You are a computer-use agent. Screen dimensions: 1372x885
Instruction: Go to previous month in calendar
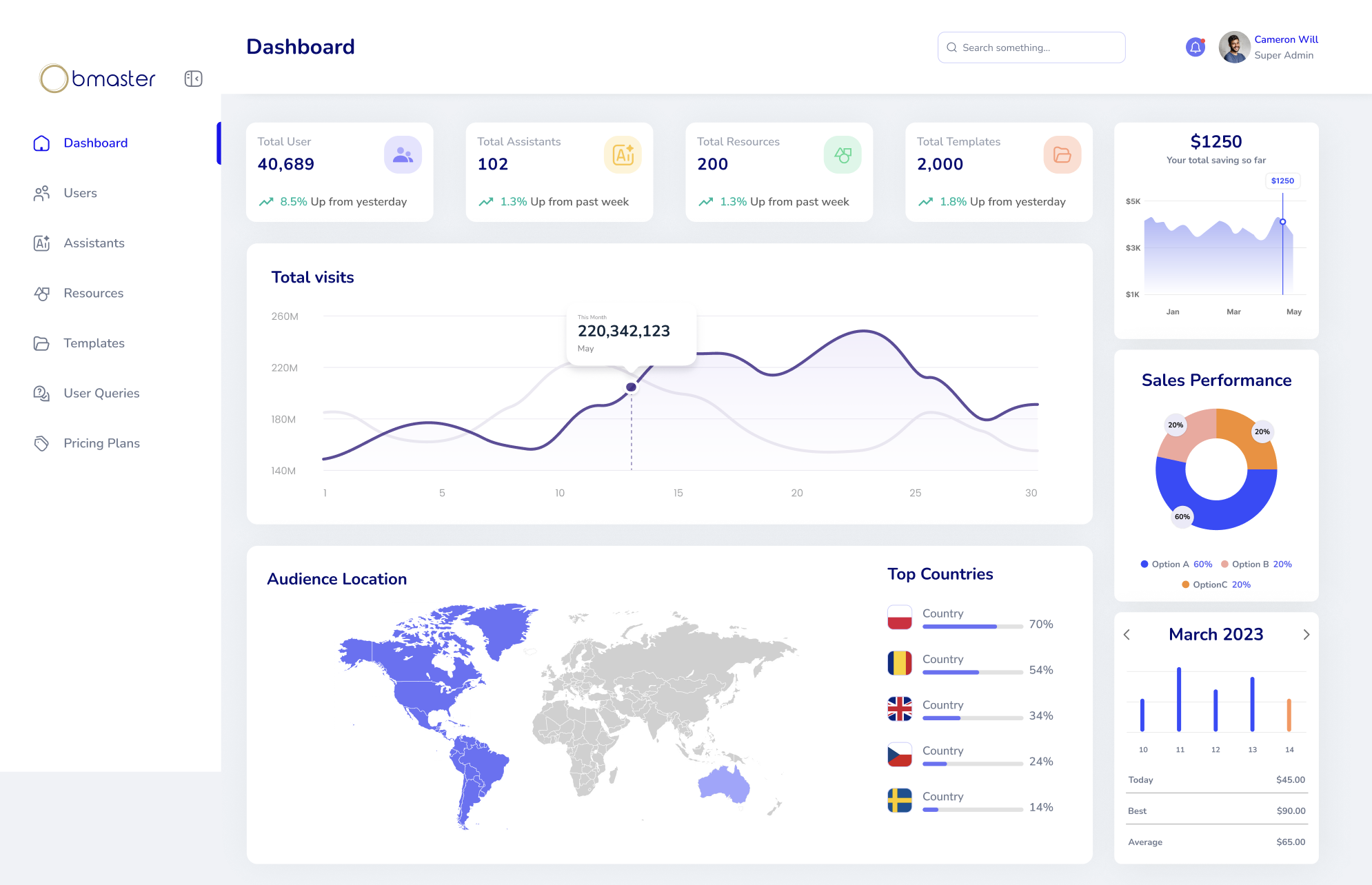pos(1127,635)
